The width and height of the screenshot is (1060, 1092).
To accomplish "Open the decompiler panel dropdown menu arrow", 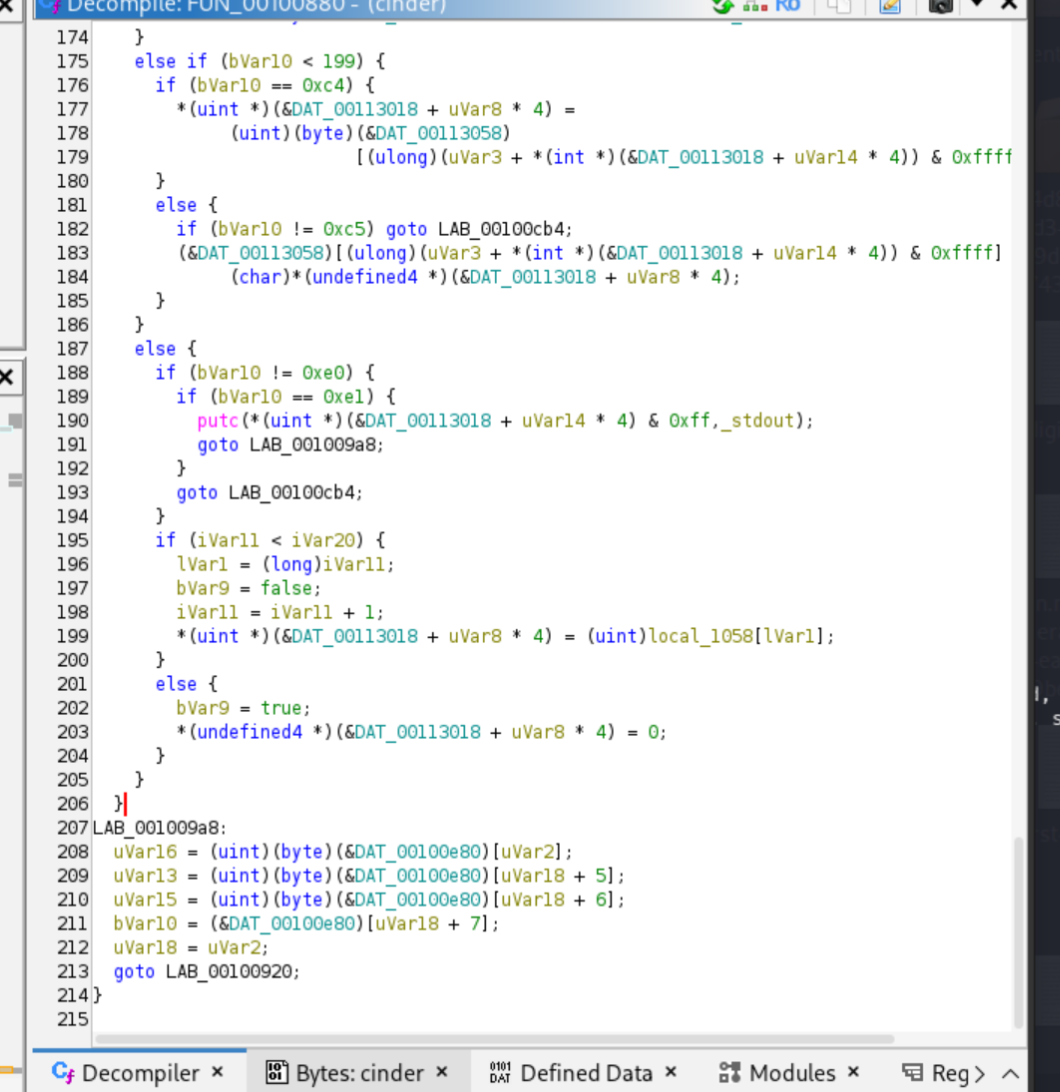I will (977, 4).
